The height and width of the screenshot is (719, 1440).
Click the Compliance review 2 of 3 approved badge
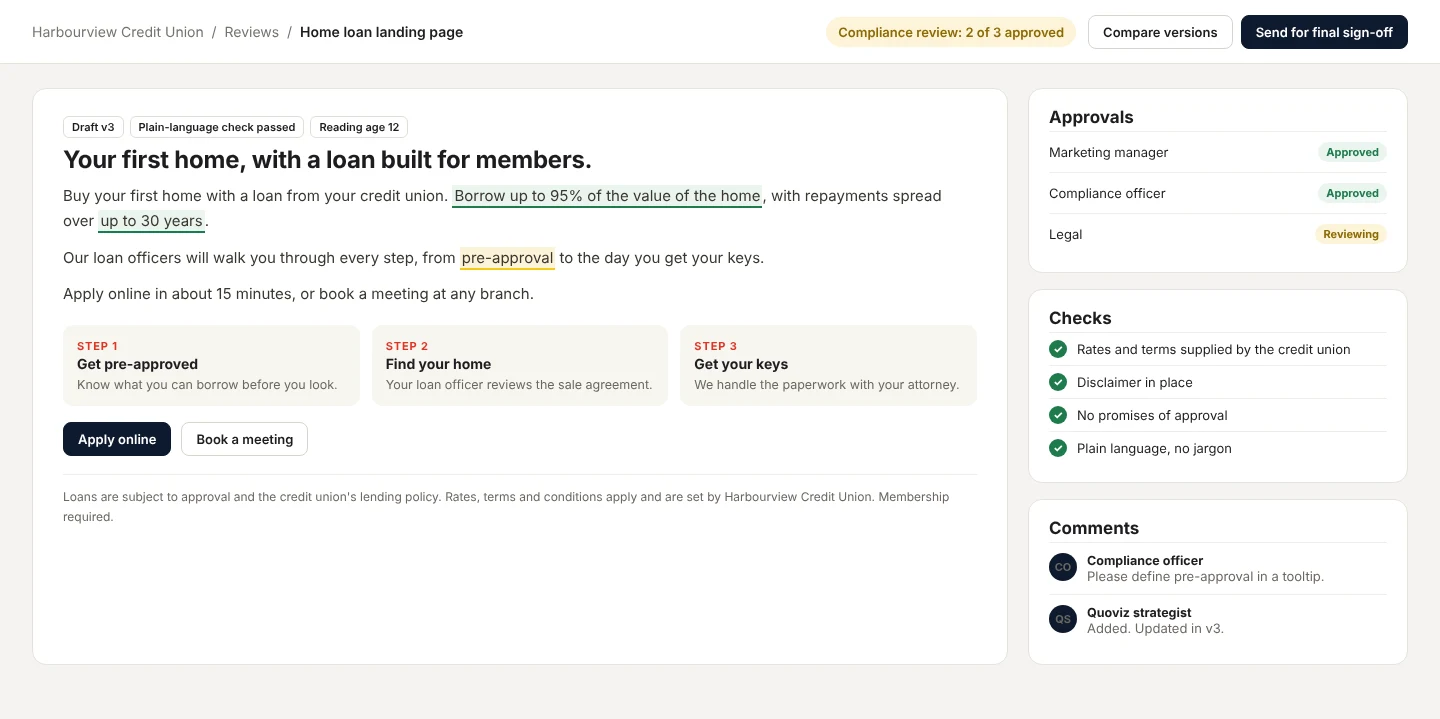pyautogui.click(x=951, y=32)
